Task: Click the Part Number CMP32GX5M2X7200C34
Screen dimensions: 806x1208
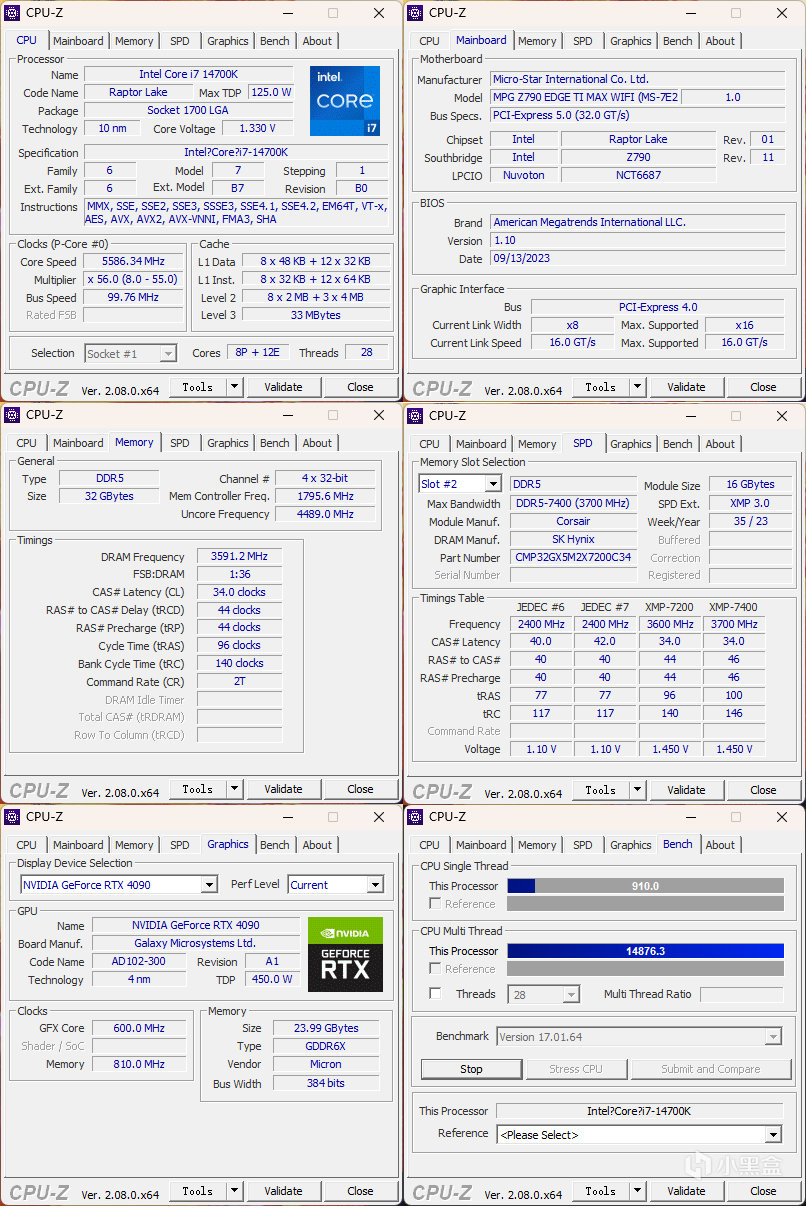Action: (573, 557)
